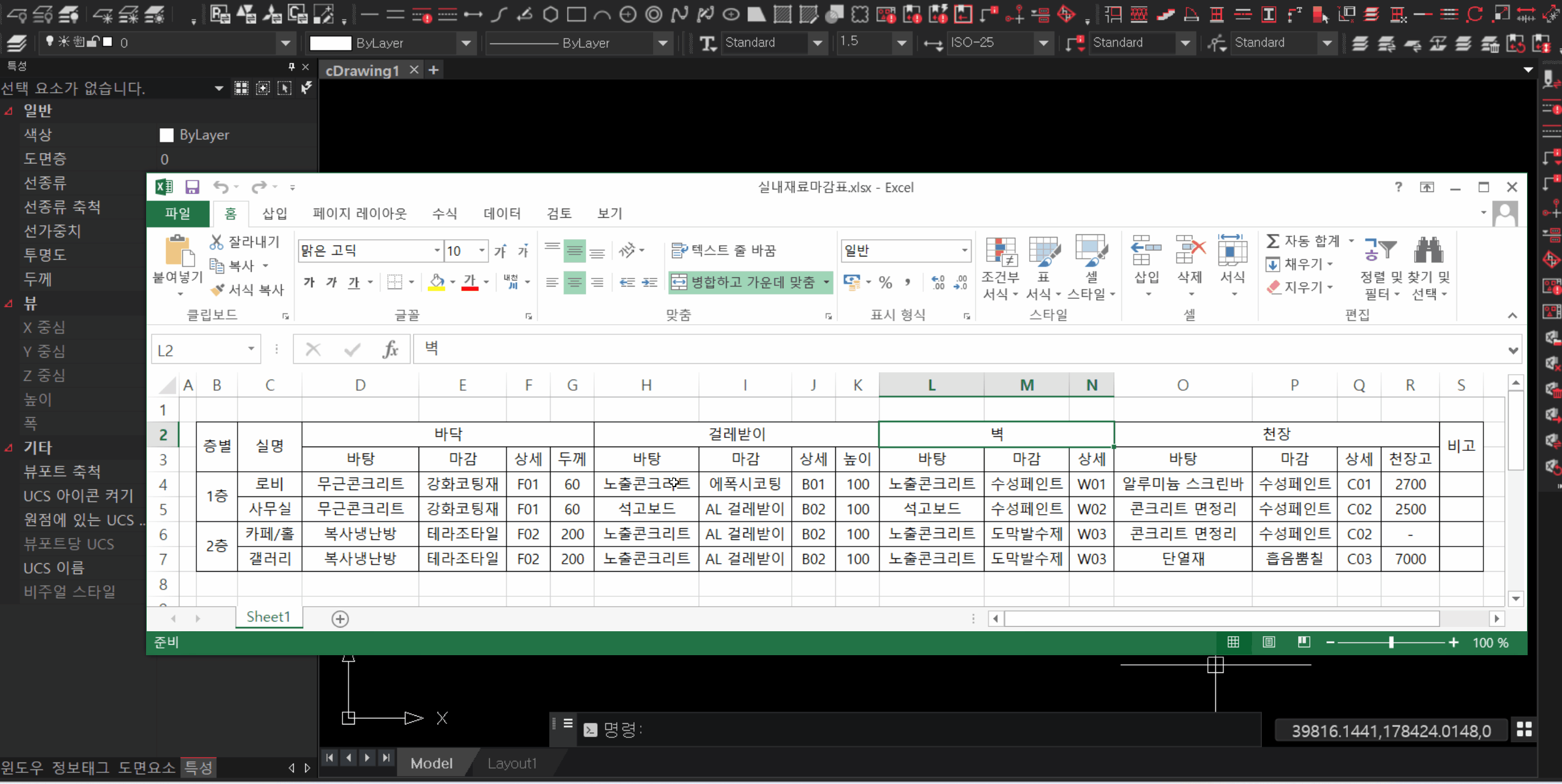Select the Sheet1 tab
Viewport: 1562px width, 784px height.
coord(268,617)
